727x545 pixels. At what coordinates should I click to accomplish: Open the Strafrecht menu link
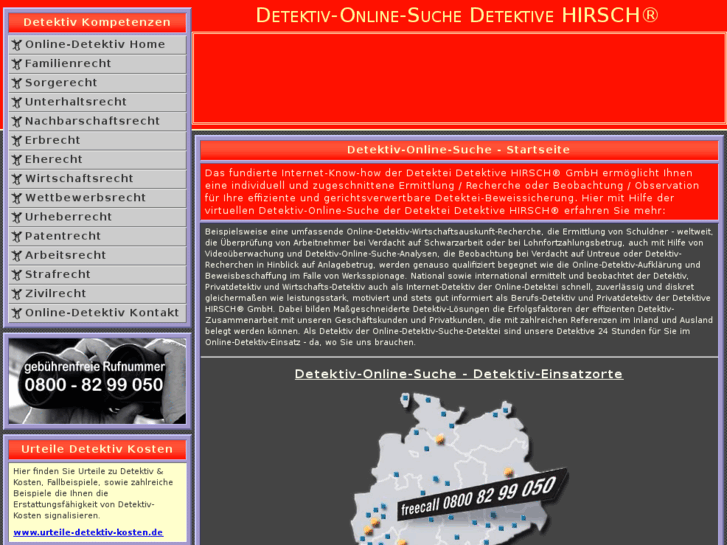[97, 275]
